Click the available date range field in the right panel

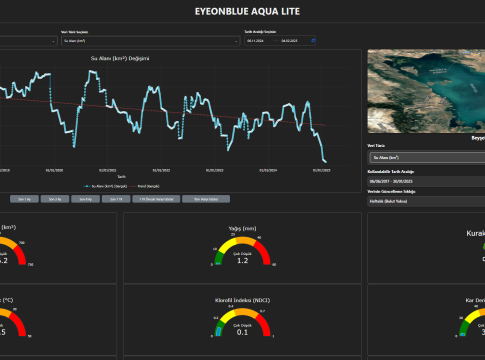coord(426,181)
